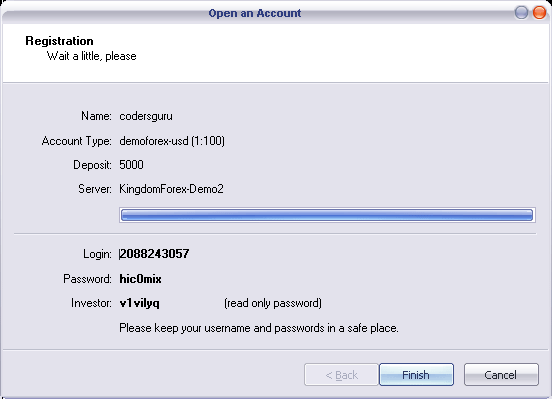Select the investor password v1vilyq
Image resolution: width=552 pixels, height=399 pixels.
tap(139, 303)
